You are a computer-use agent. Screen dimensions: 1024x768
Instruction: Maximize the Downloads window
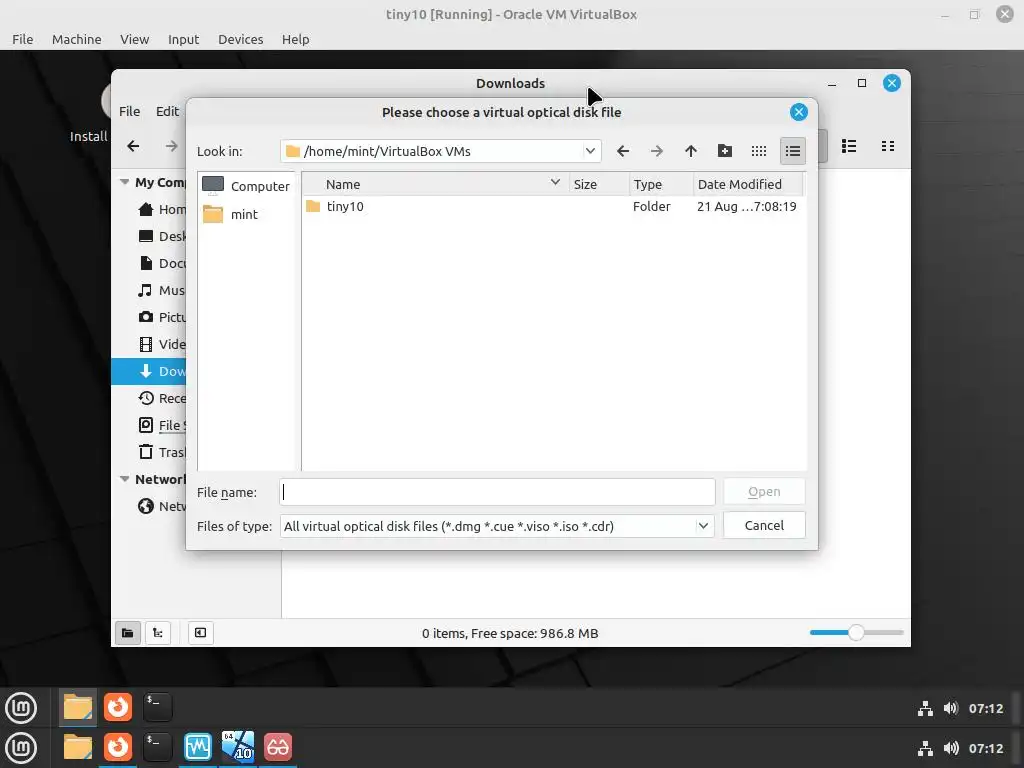pos(862,83)
